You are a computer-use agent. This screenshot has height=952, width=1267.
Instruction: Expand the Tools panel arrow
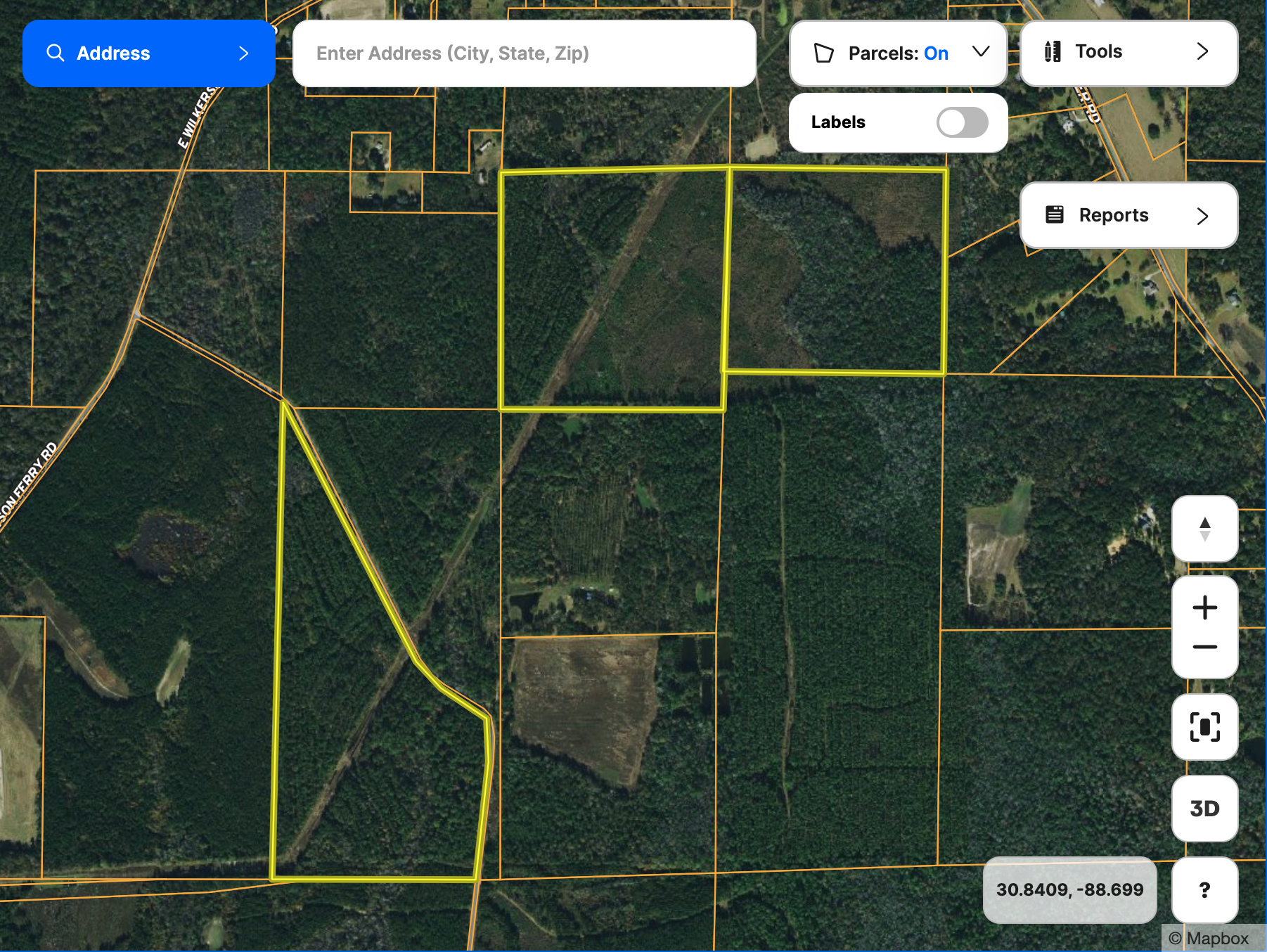(x=1202, y=51)
